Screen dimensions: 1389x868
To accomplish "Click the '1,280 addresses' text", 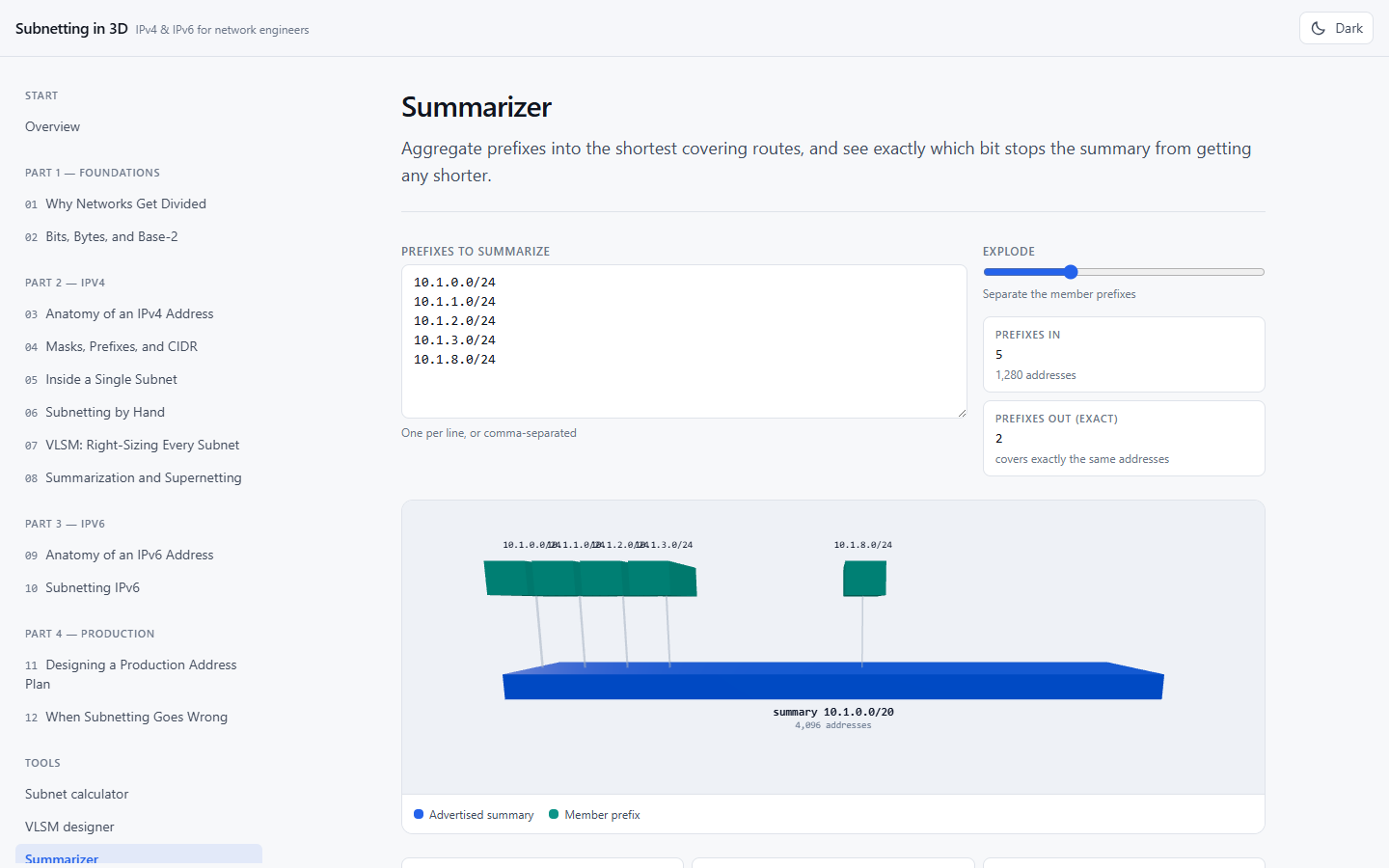I will (x=1036, y=375).
